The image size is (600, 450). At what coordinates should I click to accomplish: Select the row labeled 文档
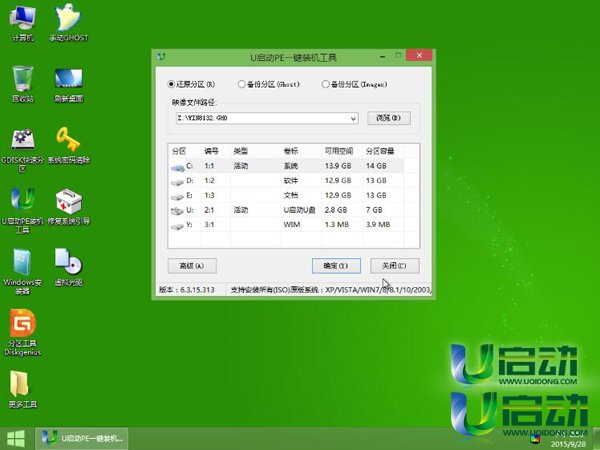pyautogui.click(x=286, y=195)
